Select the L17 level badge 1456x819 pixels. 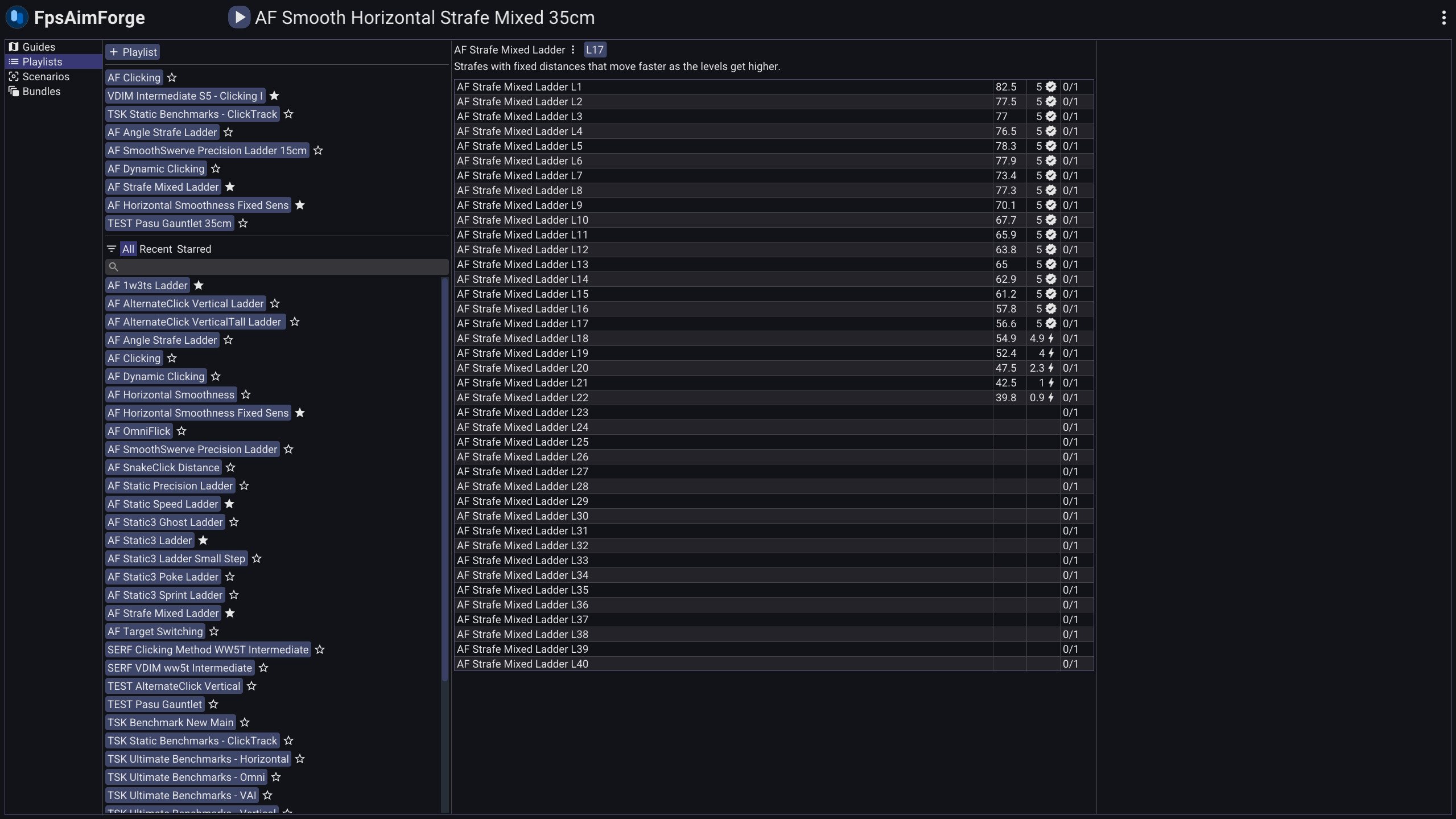[595, 50]
